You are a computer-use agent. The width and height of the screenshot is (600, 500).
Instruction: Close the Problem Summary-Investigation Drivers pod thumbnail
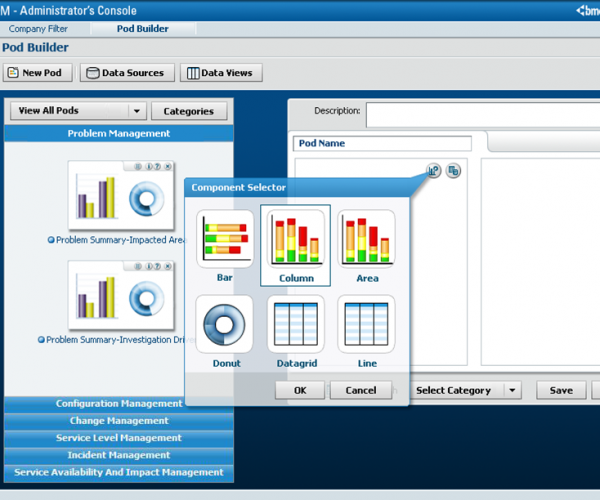168,266
